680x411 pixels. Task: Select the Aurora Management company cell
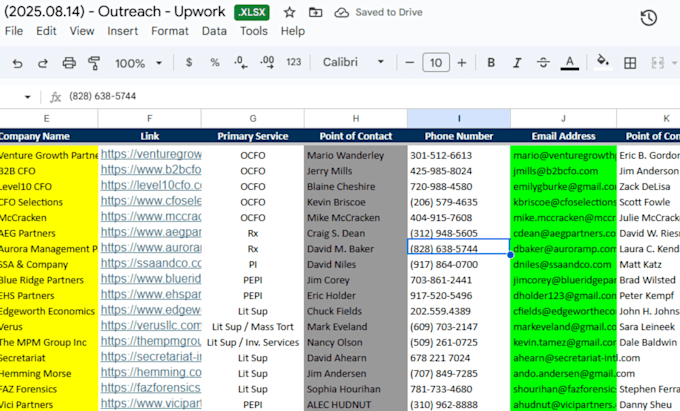pos(49,249)
